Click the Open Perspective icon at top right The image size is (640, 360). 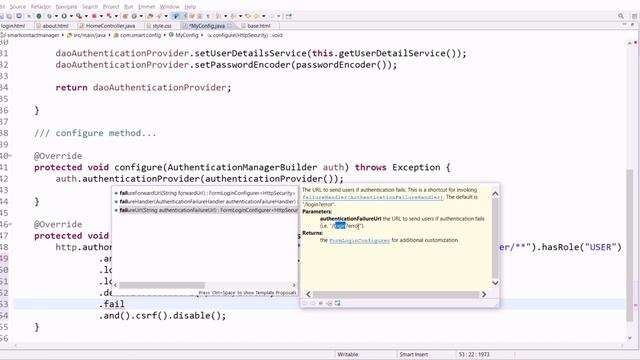pyautogui.click(x=634, y=16)
